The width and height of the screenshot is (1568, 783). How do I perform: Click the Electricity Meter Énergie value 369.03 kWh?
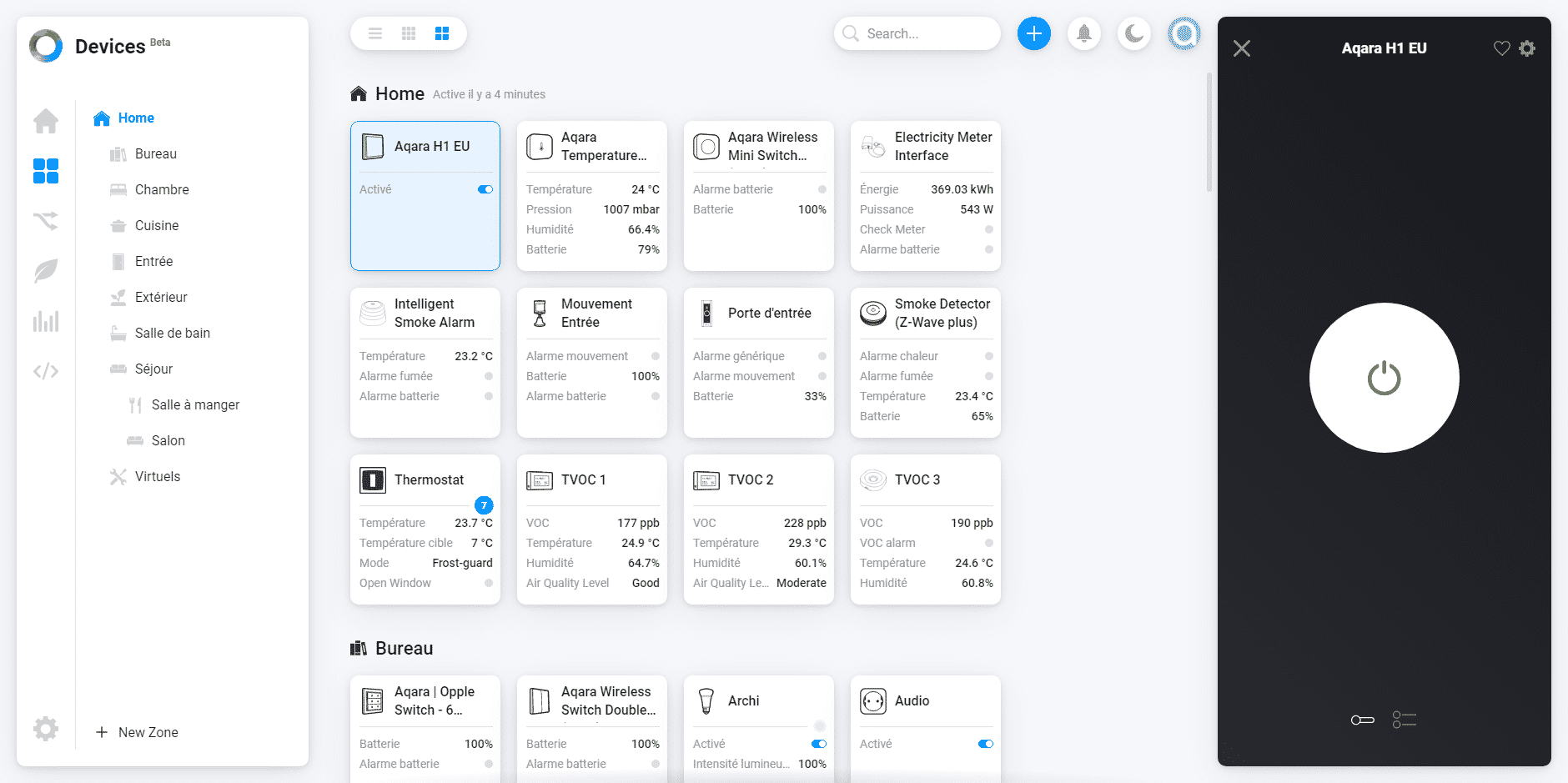pos(962,189)
